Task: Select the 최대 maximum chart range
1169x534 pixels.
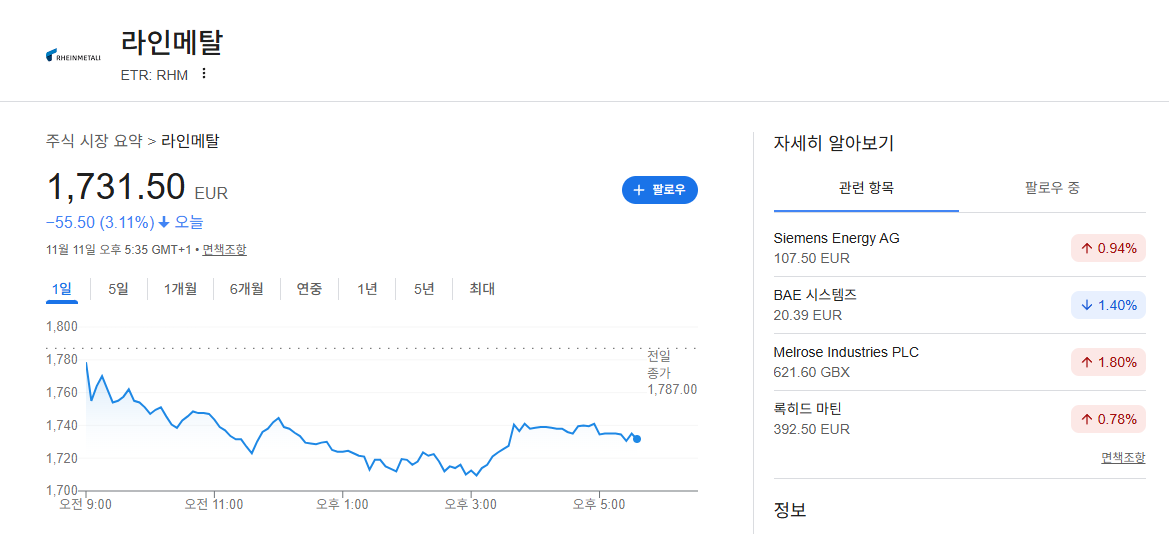Action: click(x=482, y=289)
